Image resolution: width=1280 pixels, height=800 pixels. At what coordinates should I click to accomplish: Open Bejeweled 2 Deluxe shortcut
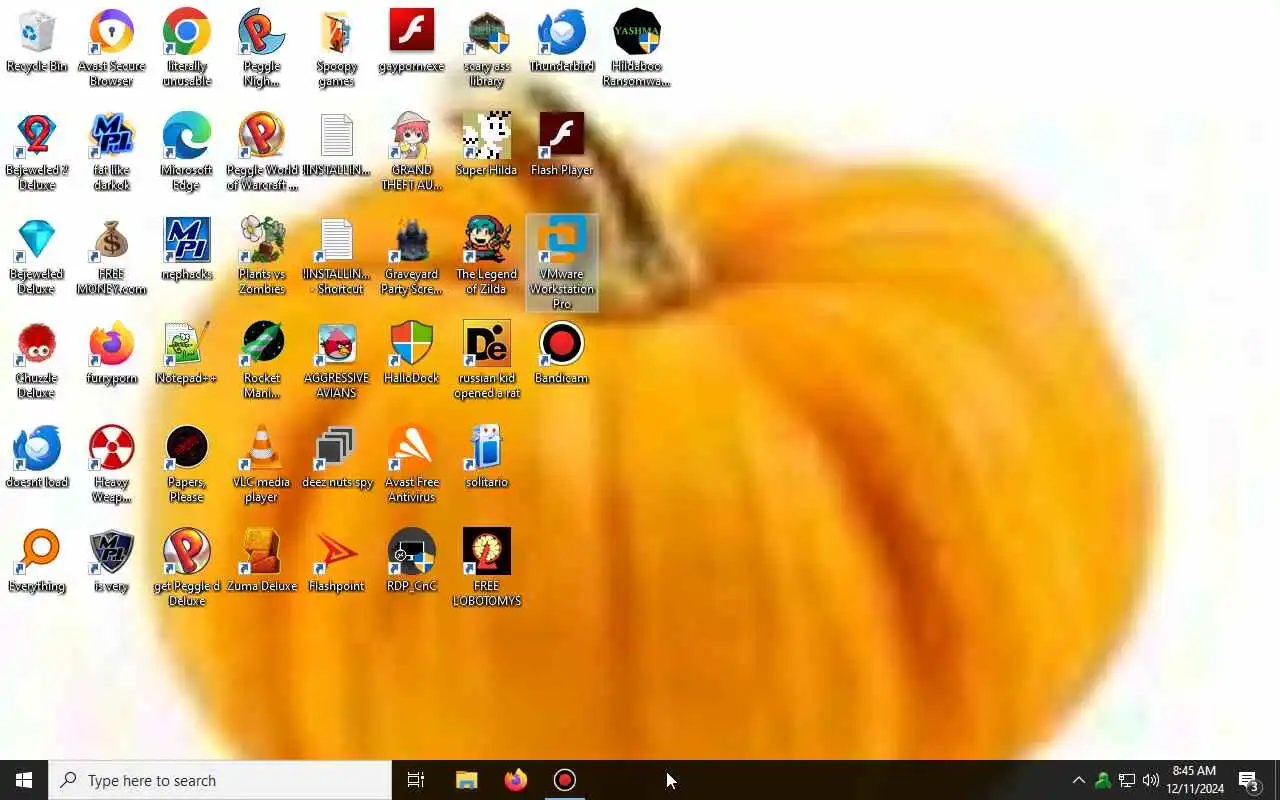(36, 152)
